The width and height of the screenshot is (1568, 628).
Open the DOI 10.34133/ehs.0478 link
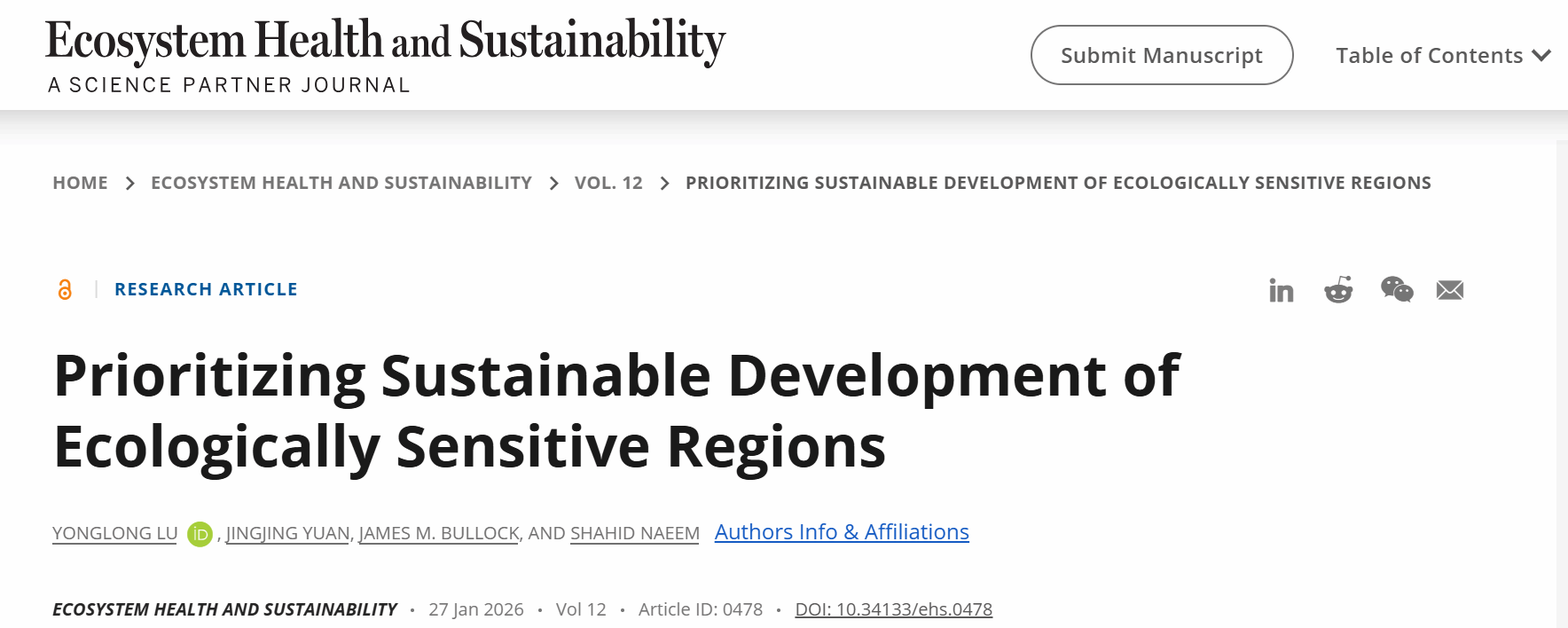pos(893,609)
